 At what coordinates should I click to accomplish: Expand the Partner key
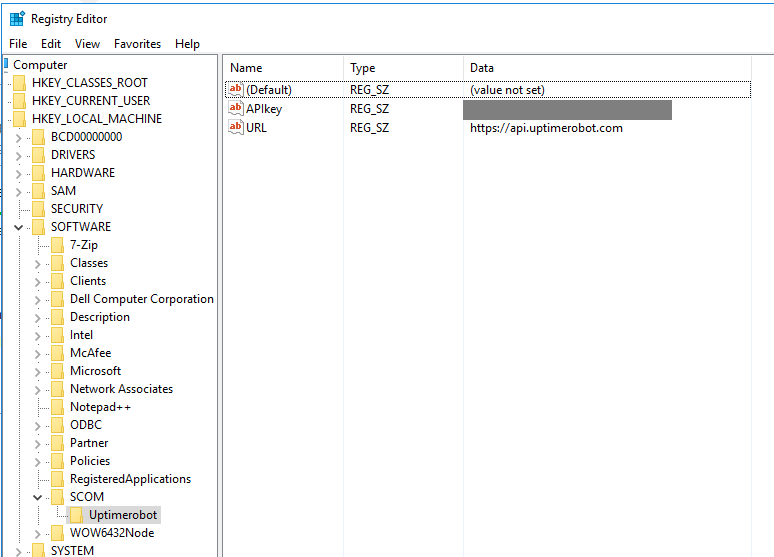pos(38,444)
